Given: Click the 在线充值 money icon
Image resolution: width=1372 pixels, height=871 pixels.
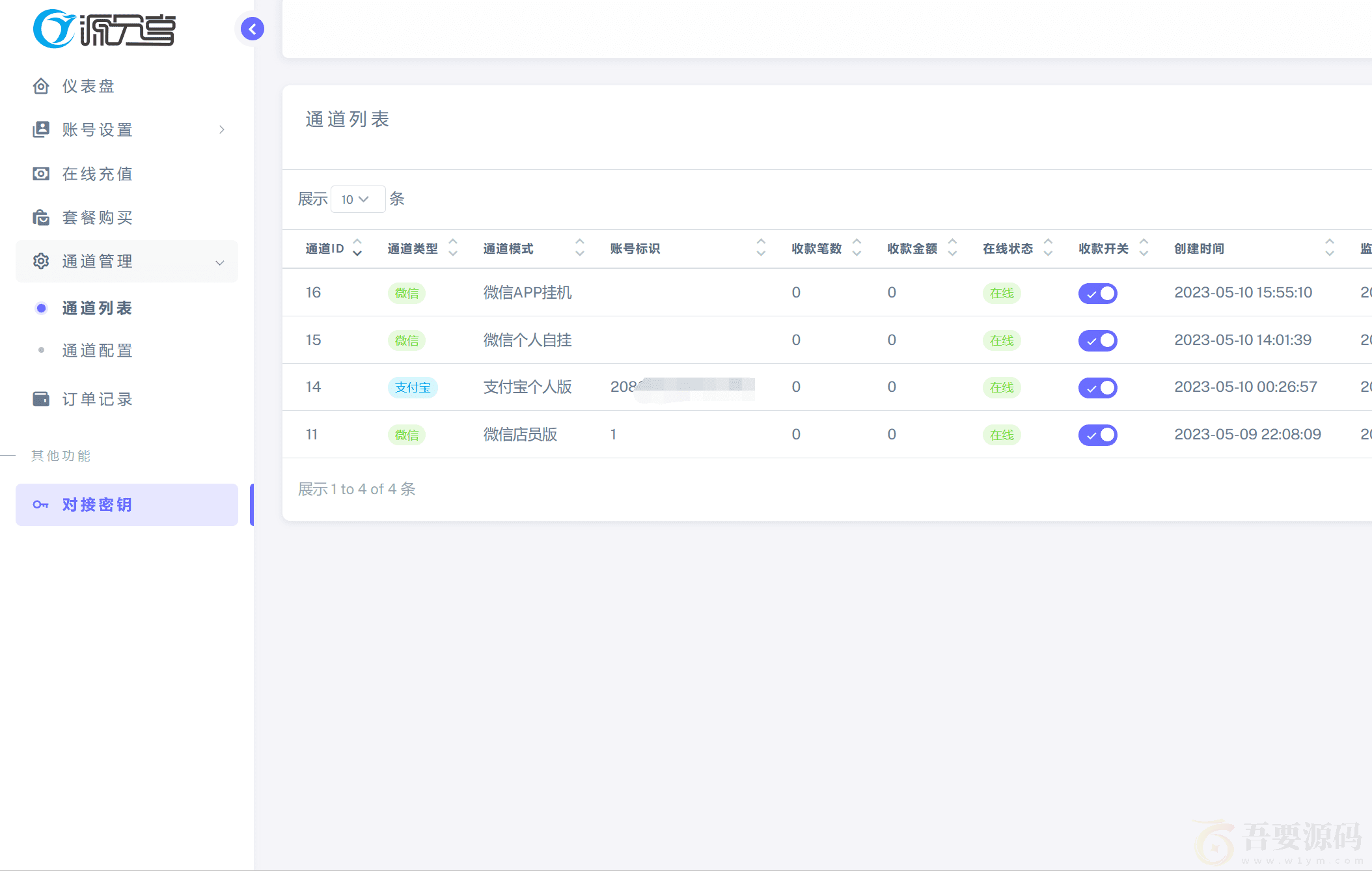Looking at the screenshot, I should [x=41, y=174].
